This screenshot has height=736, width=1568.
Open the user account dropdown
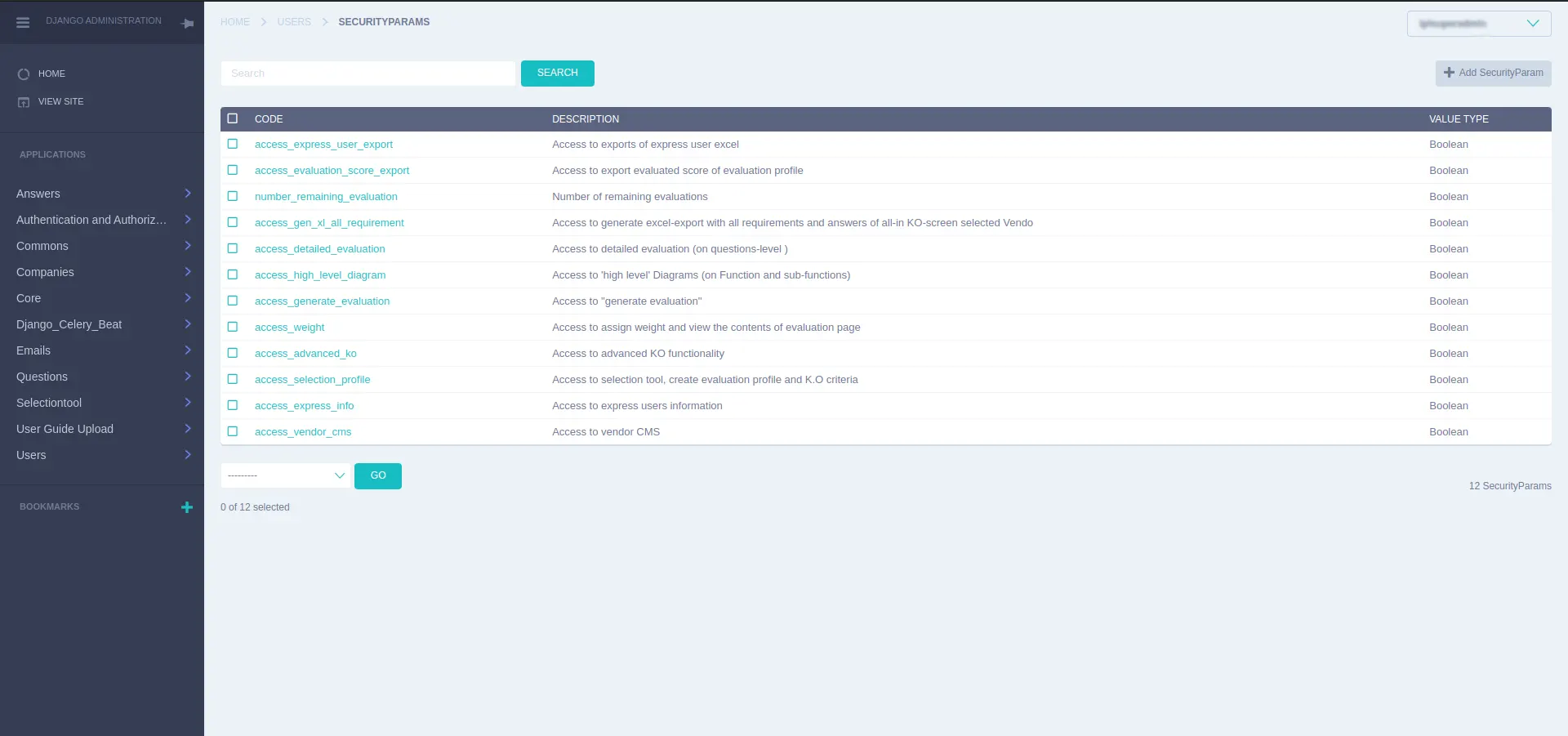tap(1479, 24)
